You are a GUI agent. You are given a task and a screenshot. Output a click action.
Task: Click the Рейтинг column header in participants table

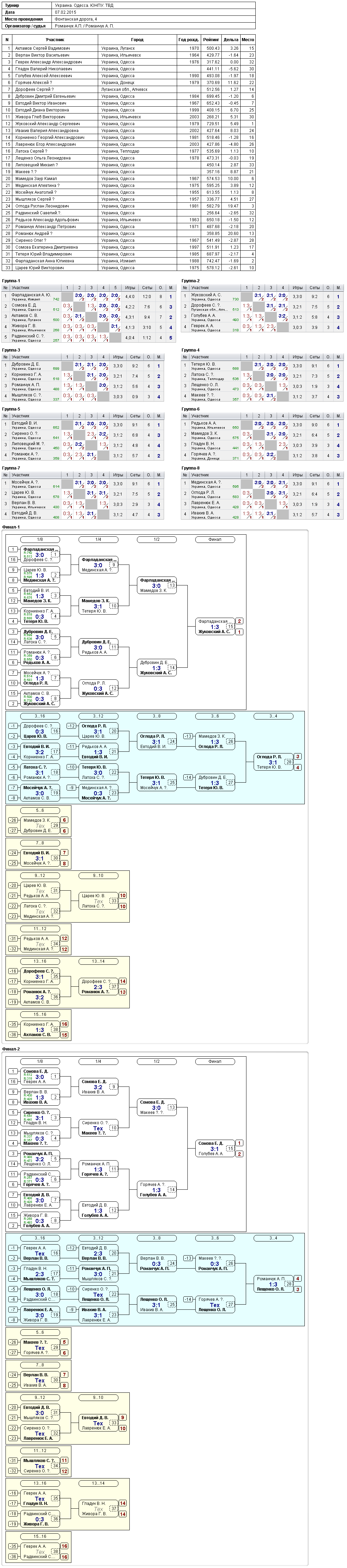211,39
